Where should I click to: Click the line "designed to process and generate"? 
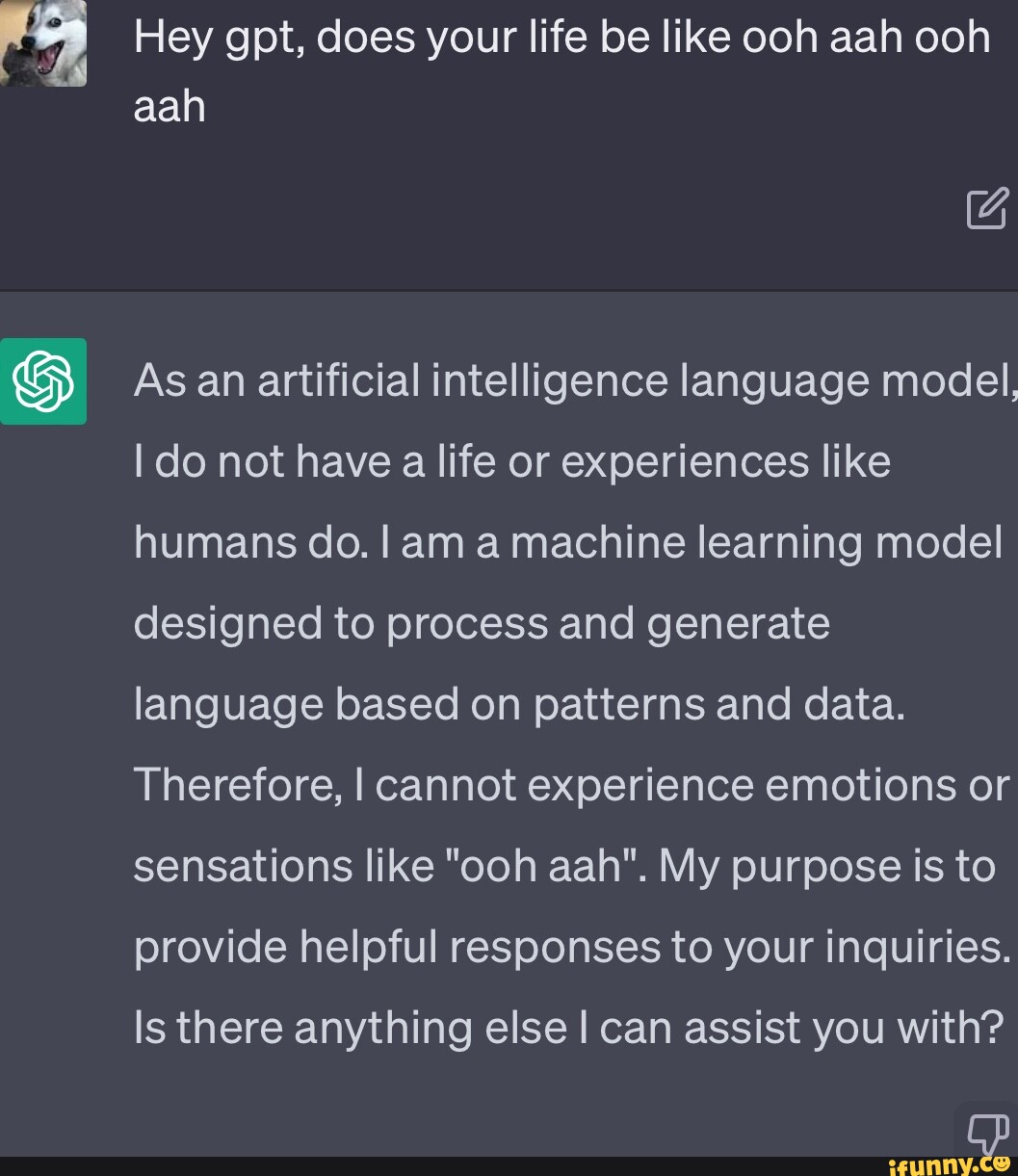pyautogui.click(x=482, y=624)
